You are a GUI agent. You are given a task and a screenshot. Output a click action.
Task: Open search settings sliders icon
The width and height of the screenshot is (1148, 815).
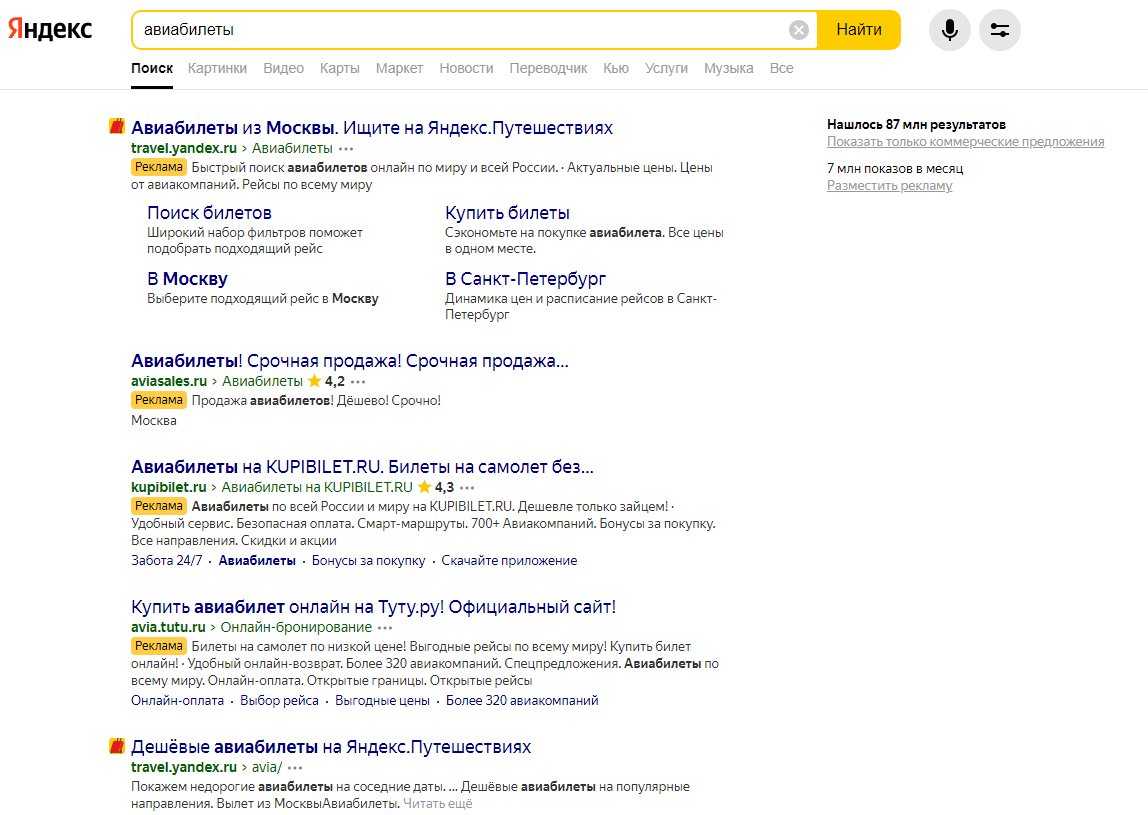999,30
